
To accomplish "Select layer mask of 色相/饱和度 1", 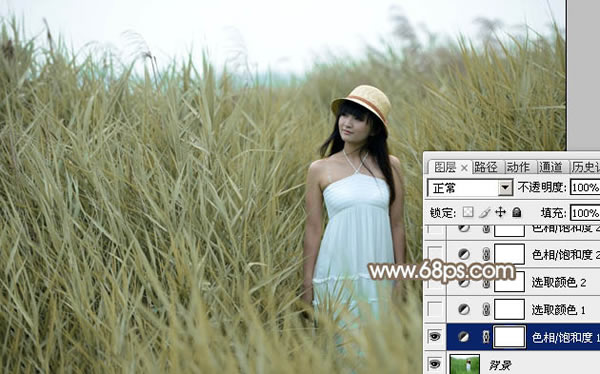I will coord(509,337).
